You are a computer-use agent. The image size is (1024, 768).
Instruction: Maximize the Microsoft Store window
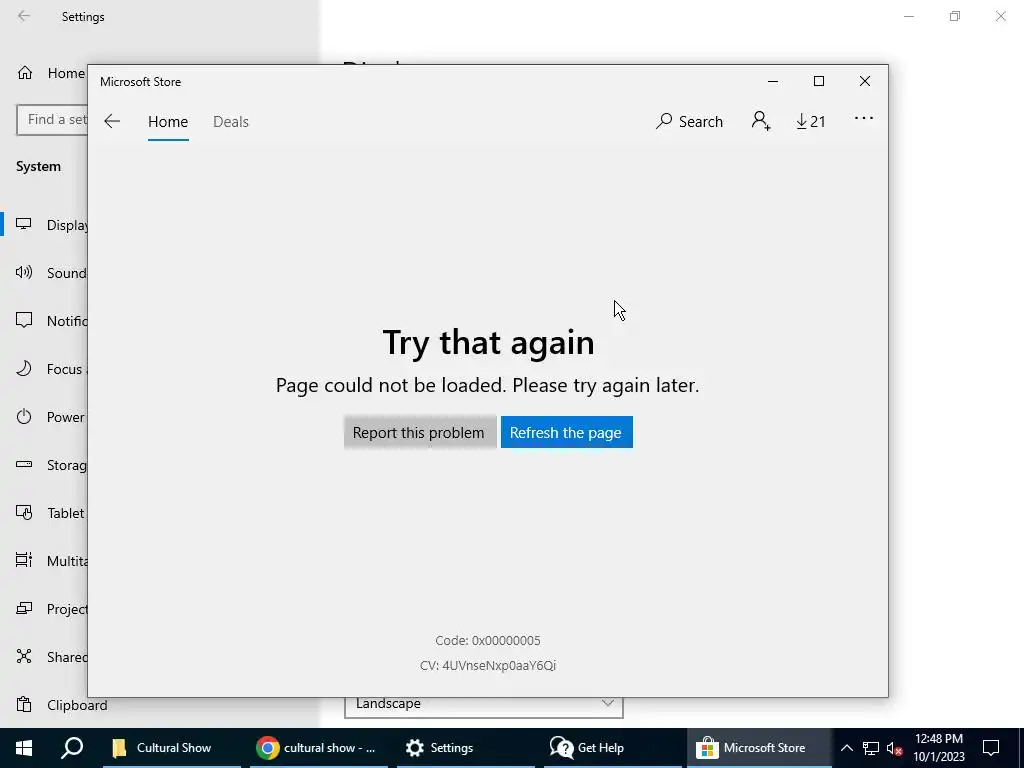[819, 82]
